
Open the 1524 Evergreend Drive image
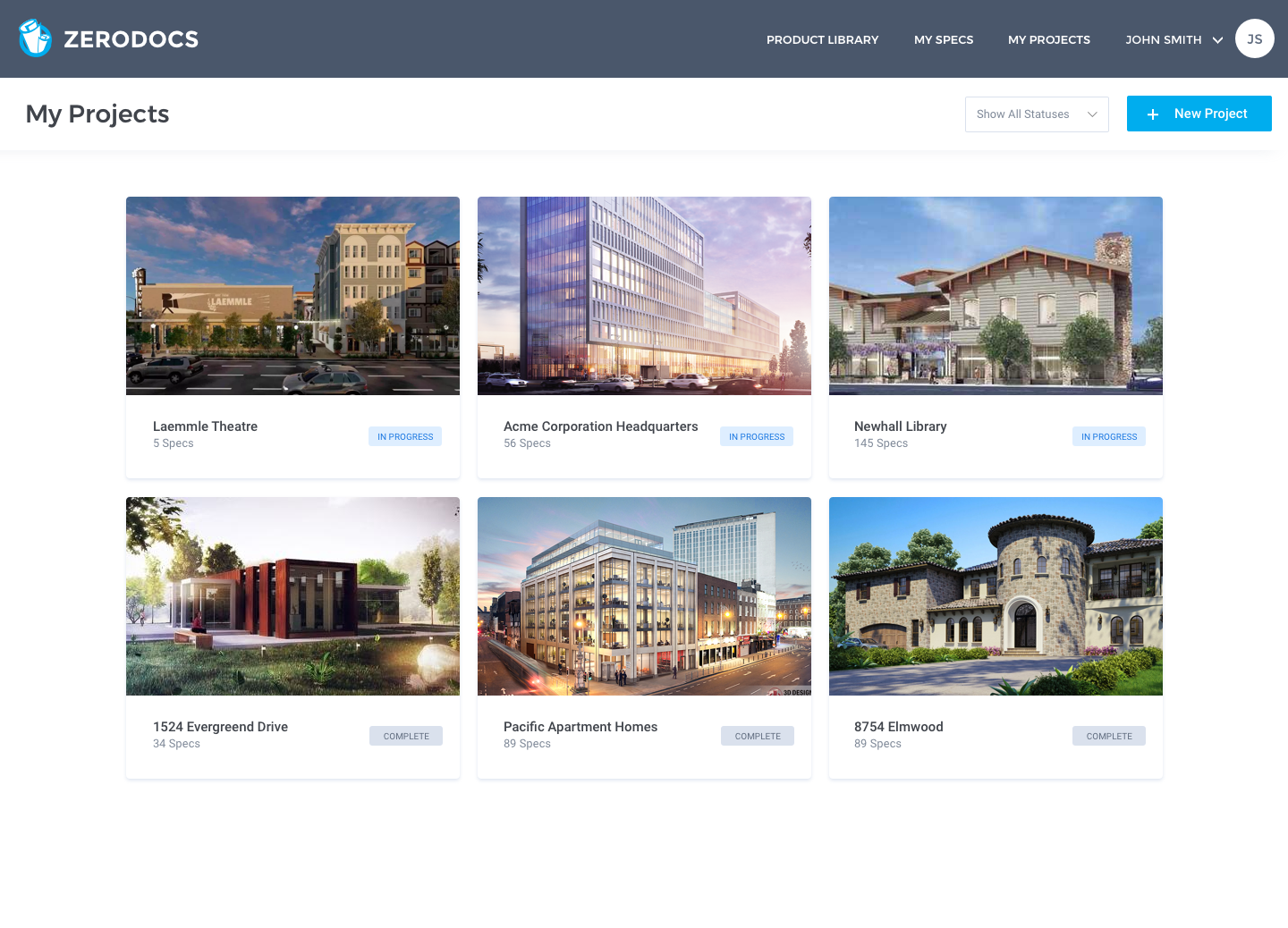(x=292, y=596)
